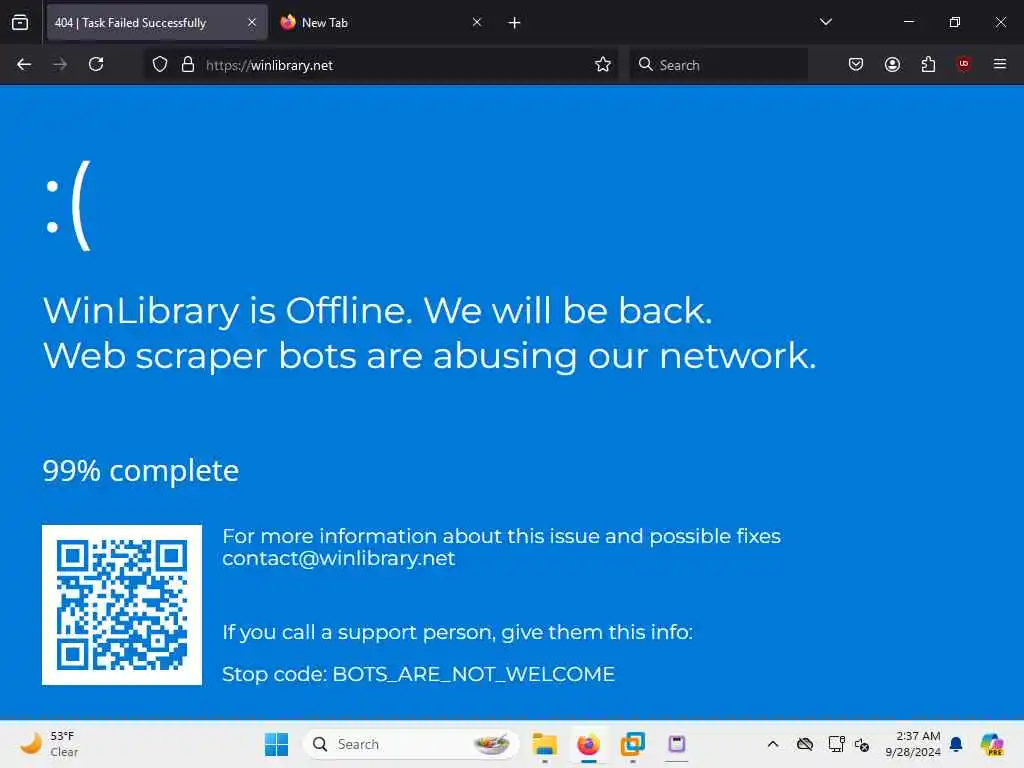Show hidden system tray icons chevron

tap(773, 744)
